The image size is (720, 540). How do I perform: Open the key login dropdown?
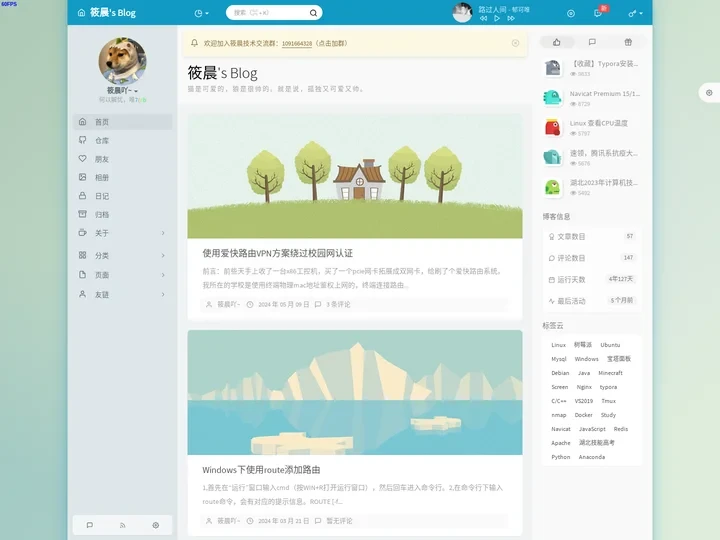[636, 13]
